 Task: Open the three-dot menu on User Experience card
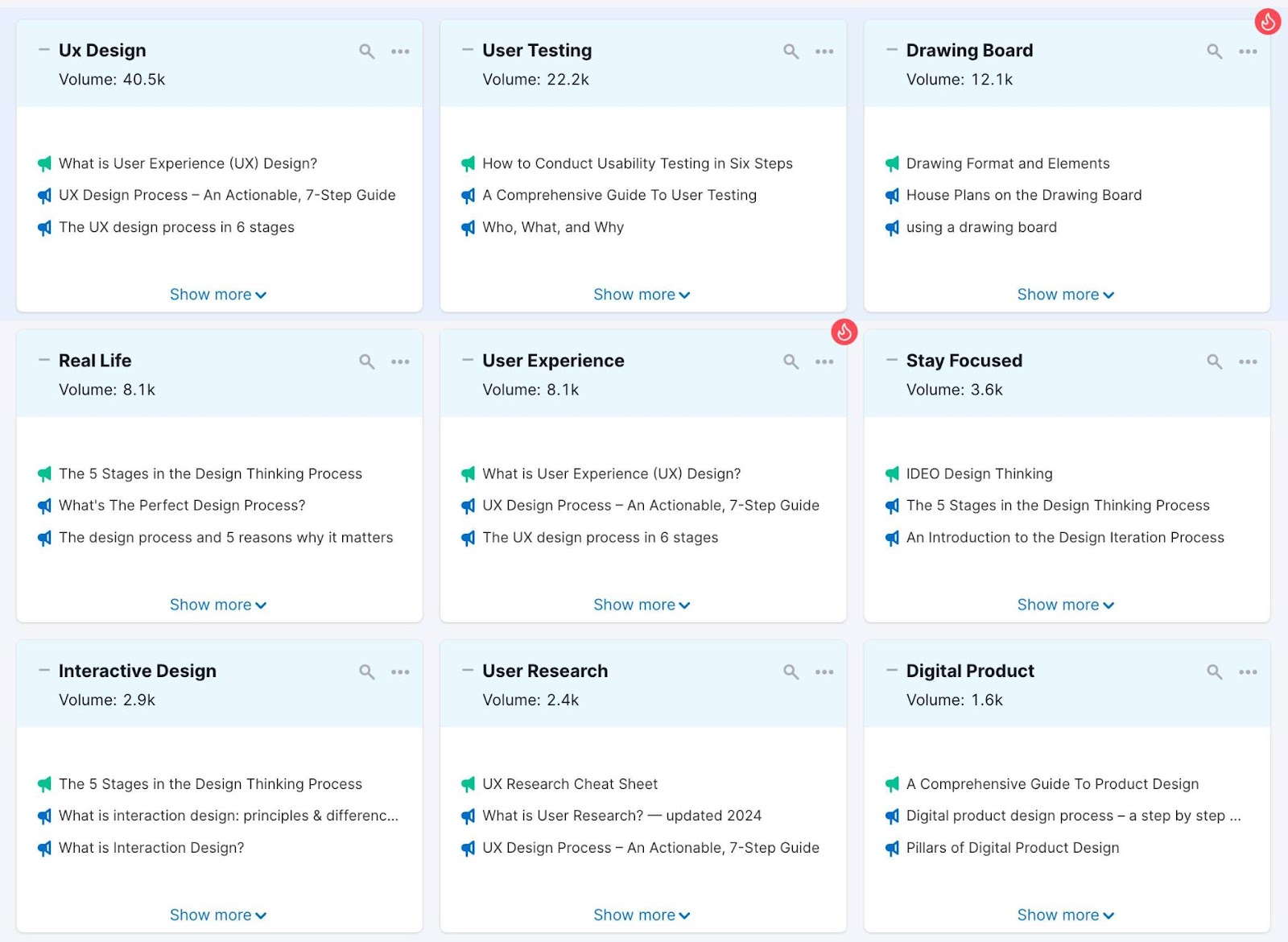click(x=824, y=362)
